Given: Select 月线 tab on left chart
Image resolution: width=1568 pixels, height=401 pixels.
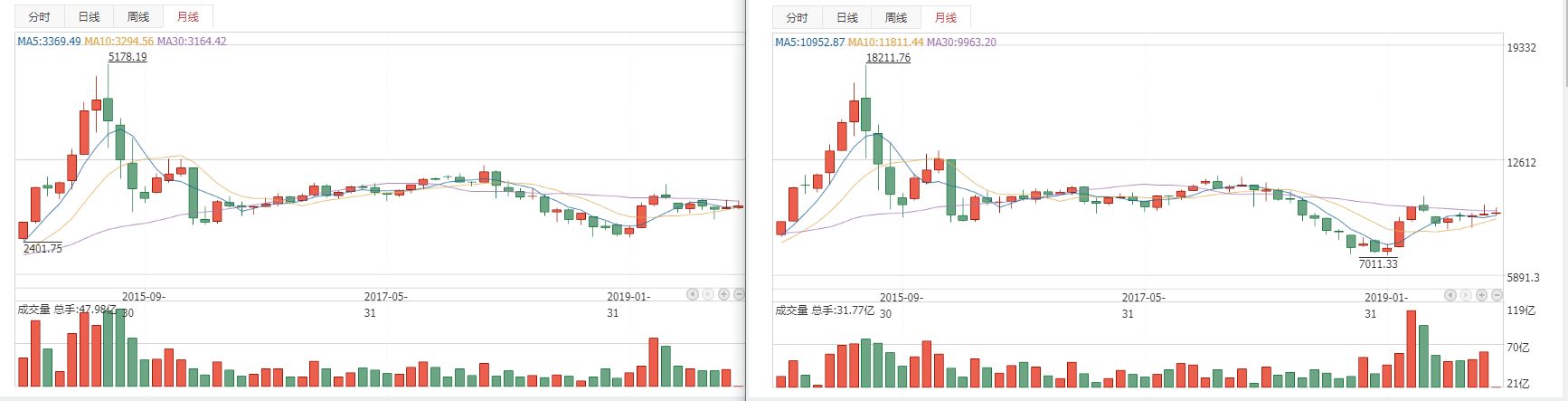Looking at the screenshot, I should [188, 17].
